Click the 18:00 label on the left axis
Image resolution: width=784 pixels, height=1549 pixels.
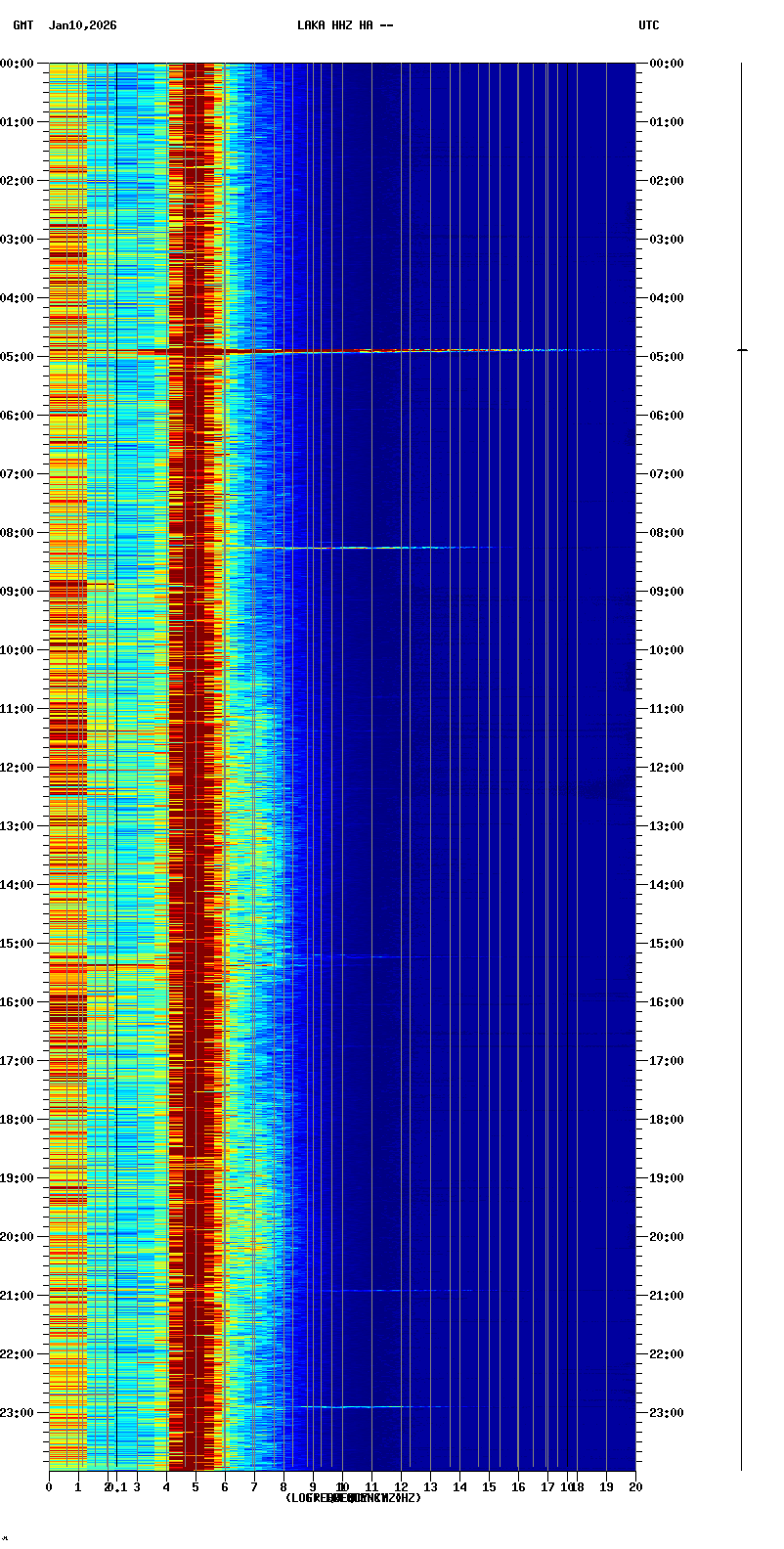pyautogui.click(x=18, y=1120)
